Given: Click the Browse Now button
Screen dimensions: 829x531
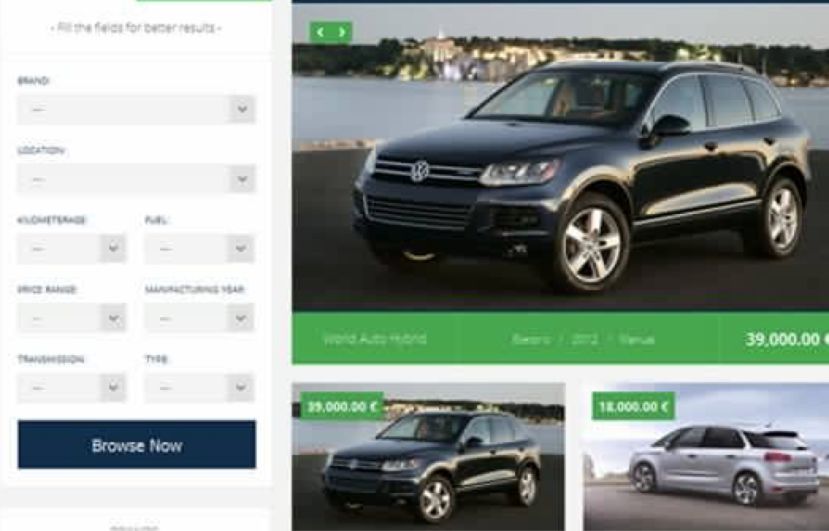Looking at the screenshot, I should [x=136, y=445].
